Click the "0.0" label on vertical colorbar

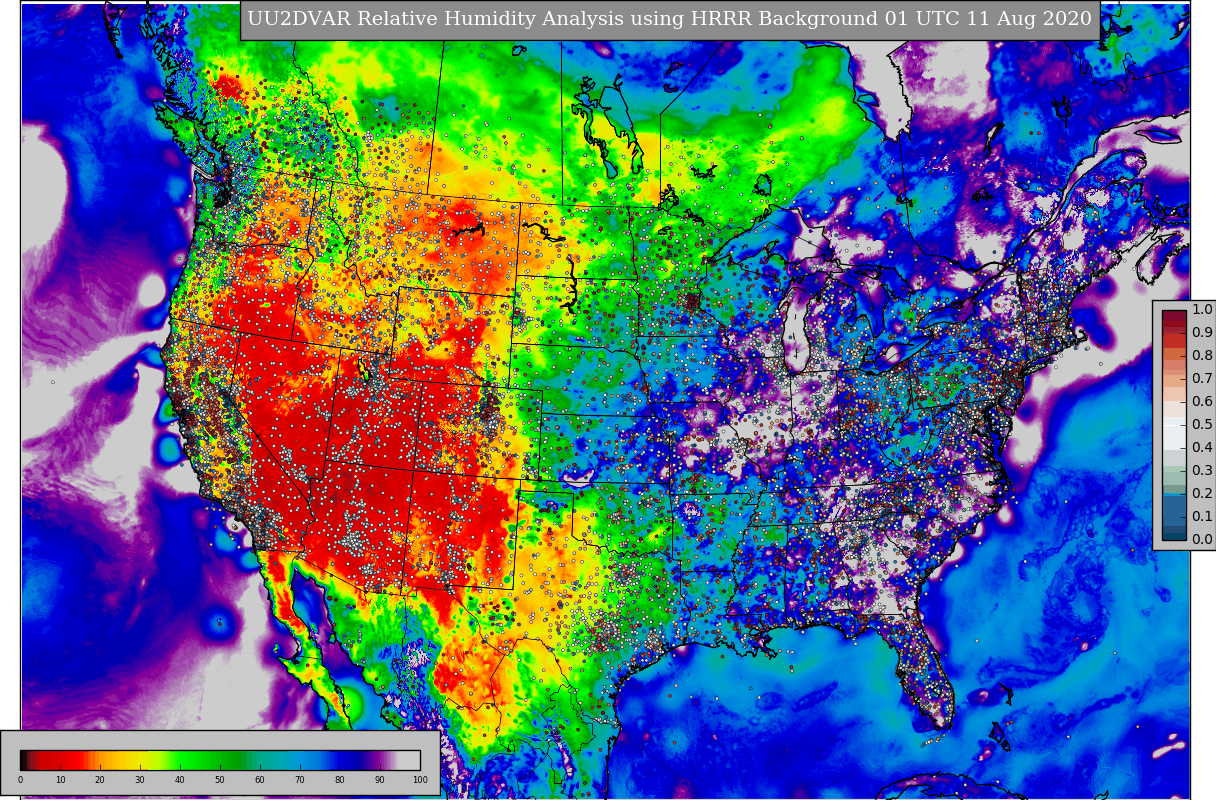(x=1202, y=540)
